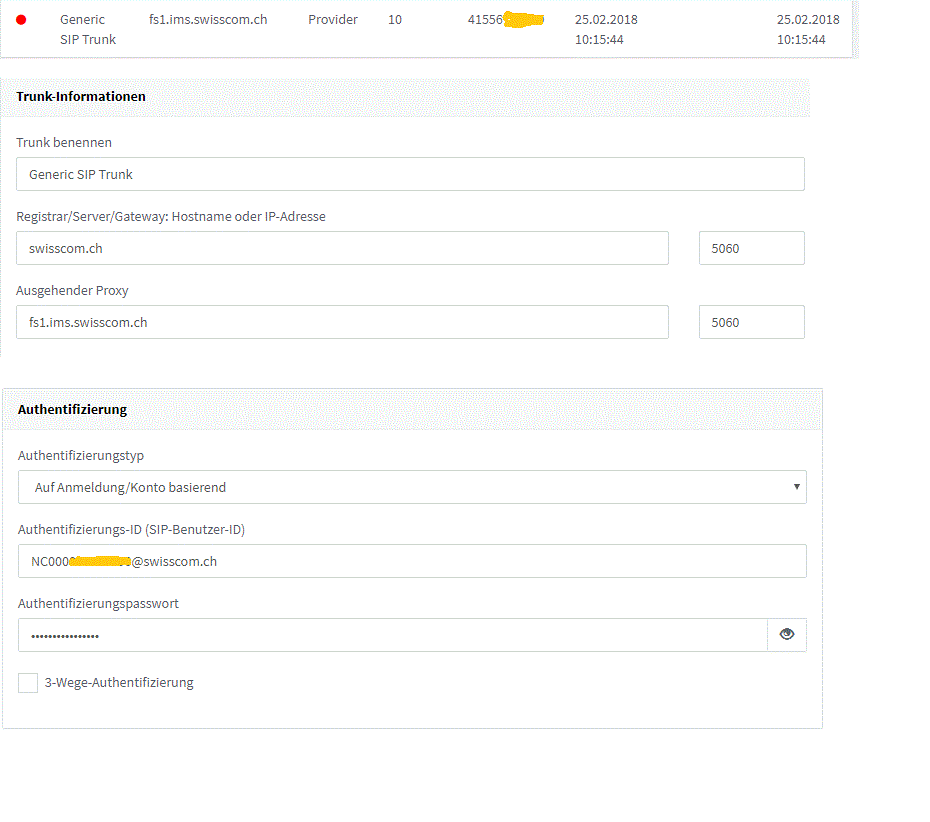930x822 pixels.
Task: Open the Authentifizierungstyp dropdown
Action: tap(412, 487)
